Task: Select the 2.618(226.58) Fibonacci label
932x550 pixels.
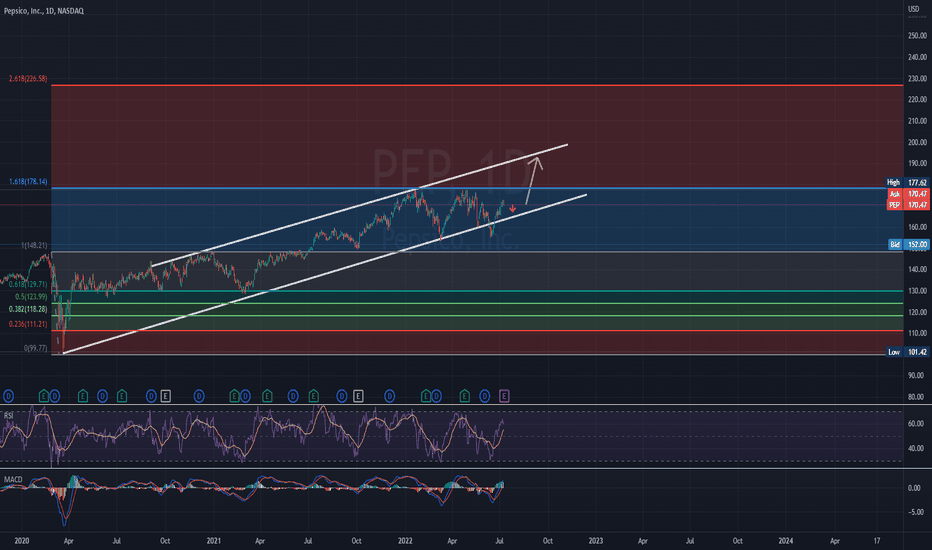Action: click(x=28, y=78)
